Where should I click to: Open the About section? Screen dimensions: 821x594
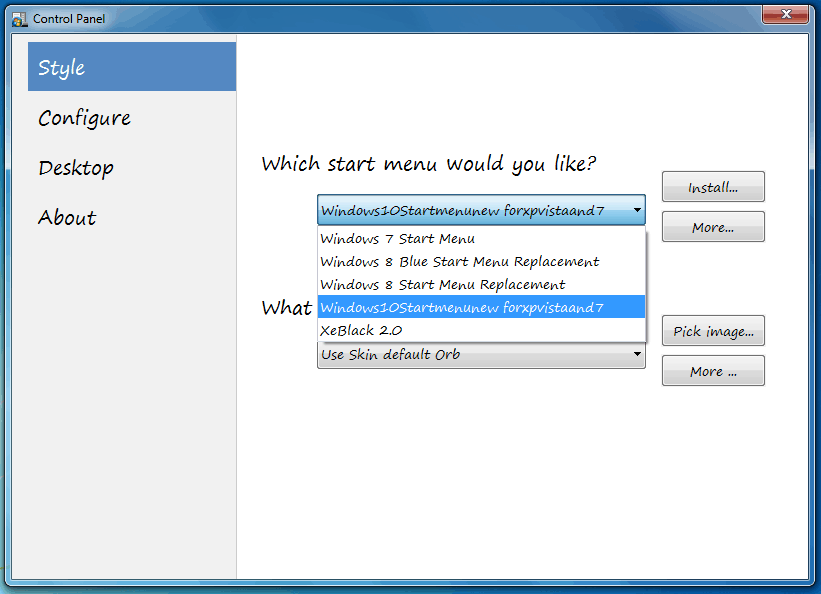pyautogui.click(x=67, y=217)
